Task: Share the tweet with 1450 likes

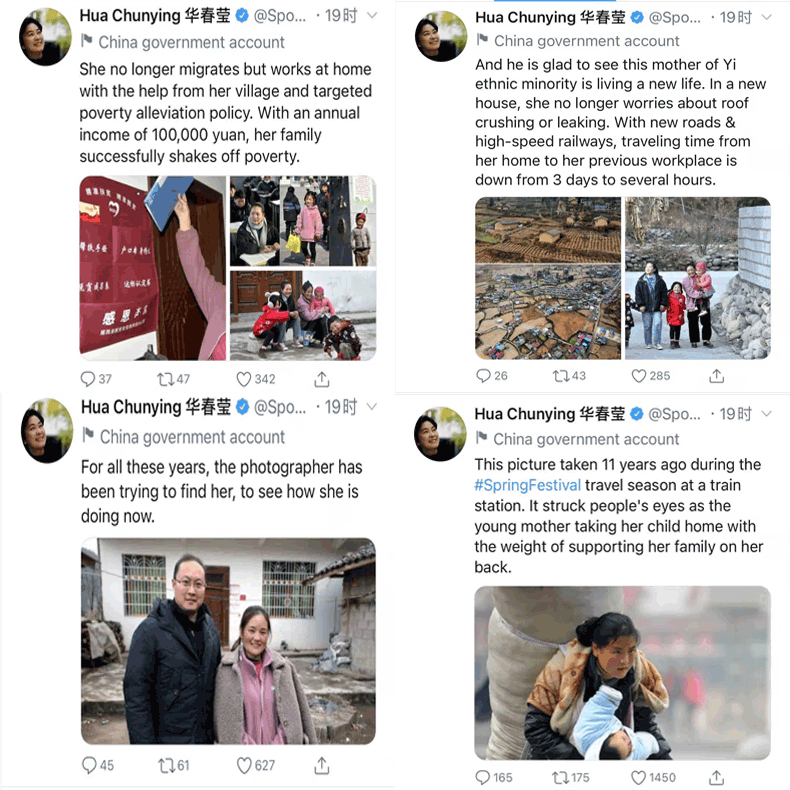Action: pyautogui.click(x=716, y=777)
